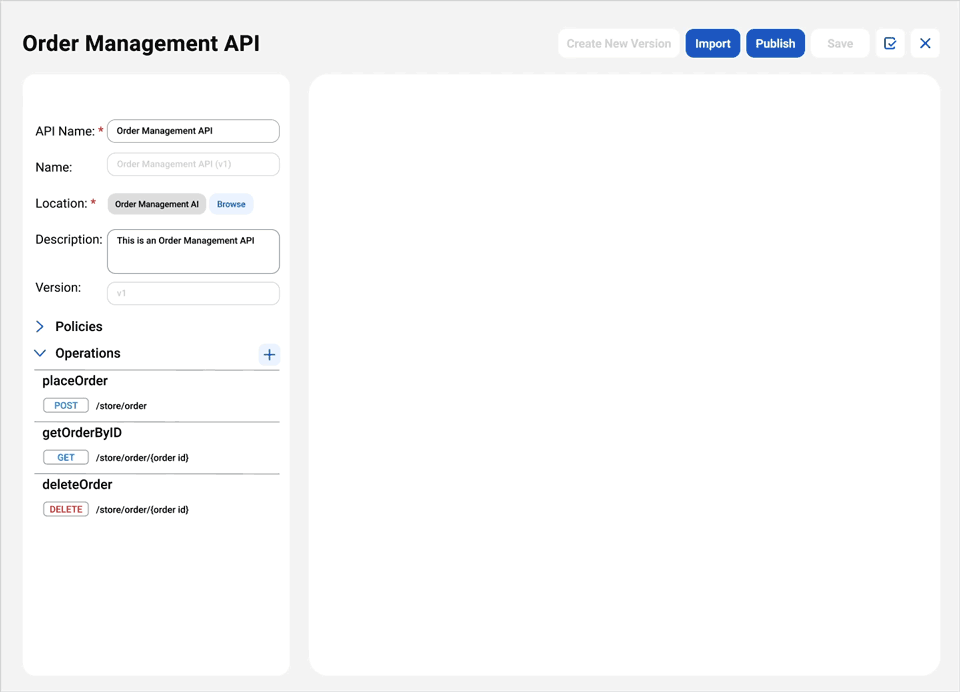Select the placeOrder operation

tap(74, 381)
